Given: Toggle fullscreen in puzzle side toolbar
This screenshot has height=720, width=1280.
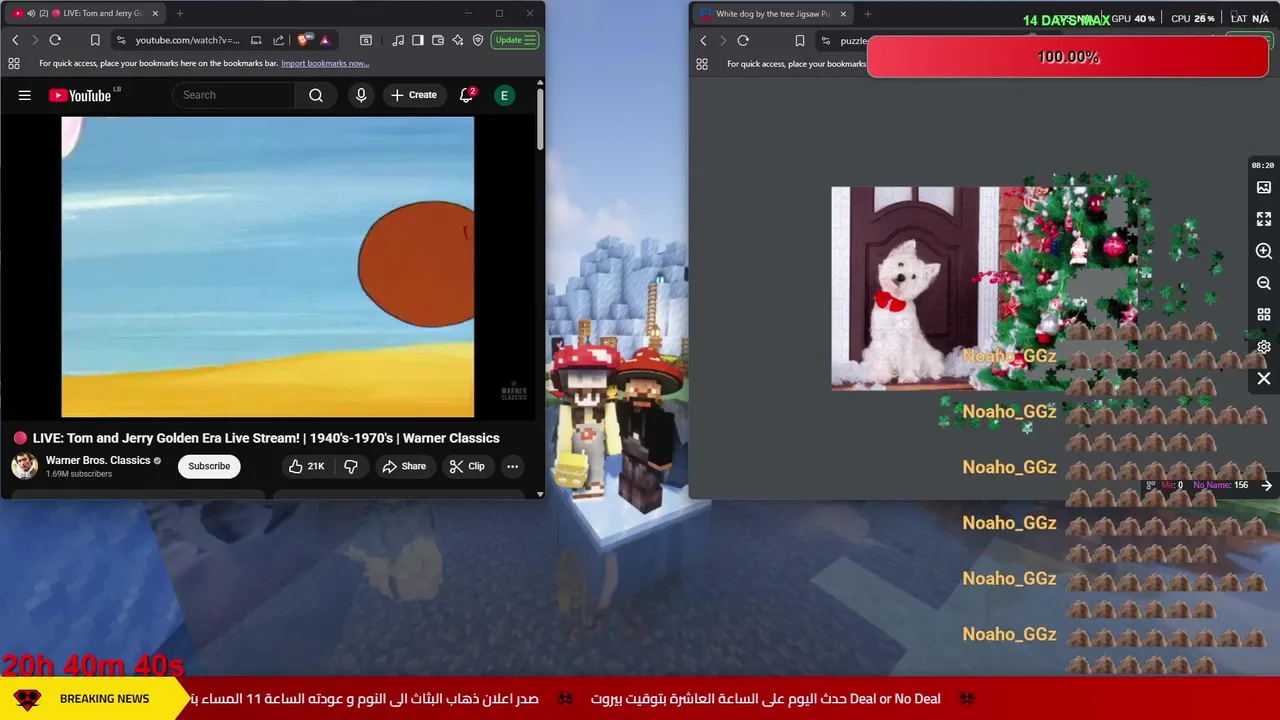Looking at the screenshot, I should (x=1264, y=219).
